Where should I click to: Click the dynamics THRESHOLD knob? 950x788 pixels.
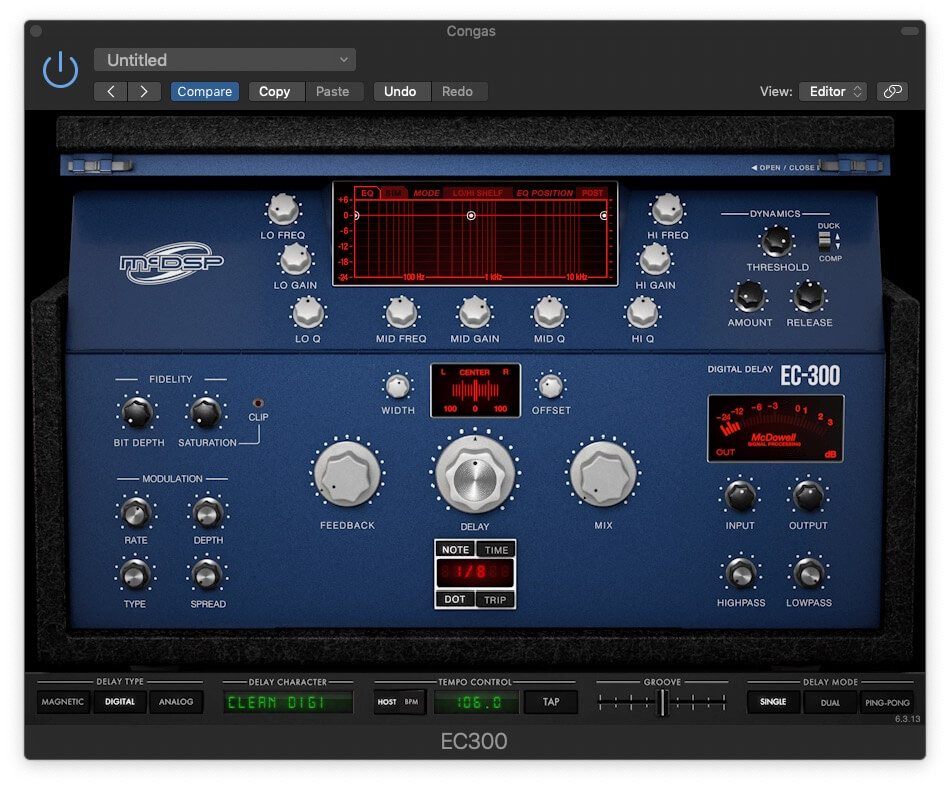[777, 242]
